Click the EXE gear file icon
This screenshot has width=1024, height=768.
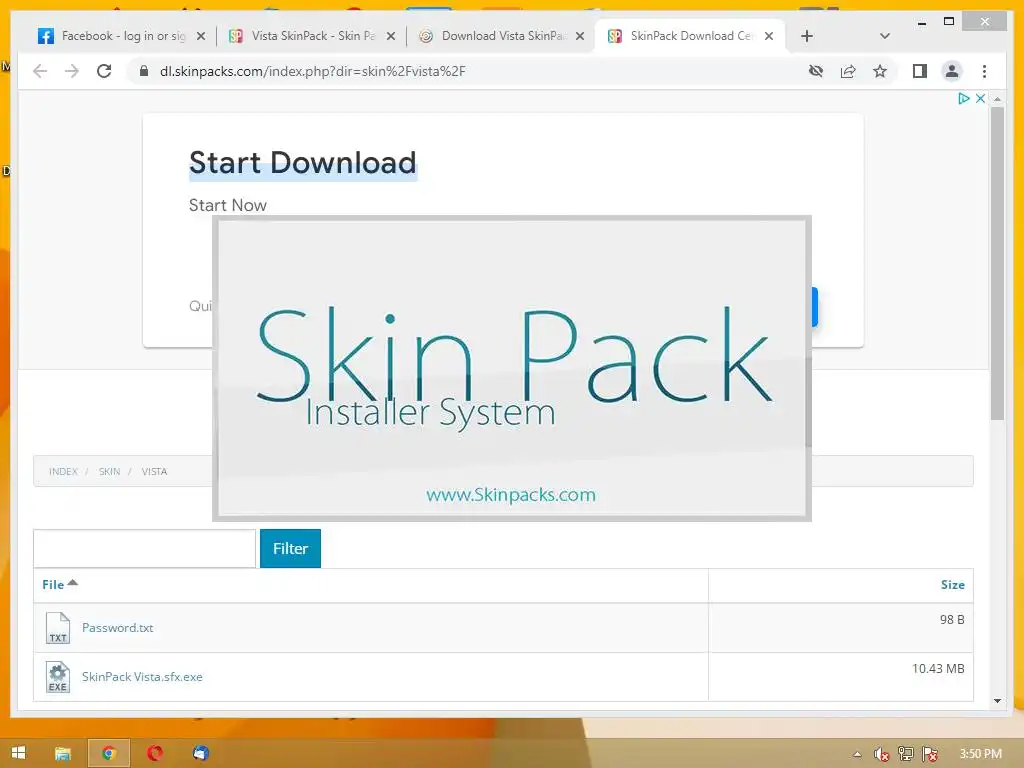click(x=57, y=677)
